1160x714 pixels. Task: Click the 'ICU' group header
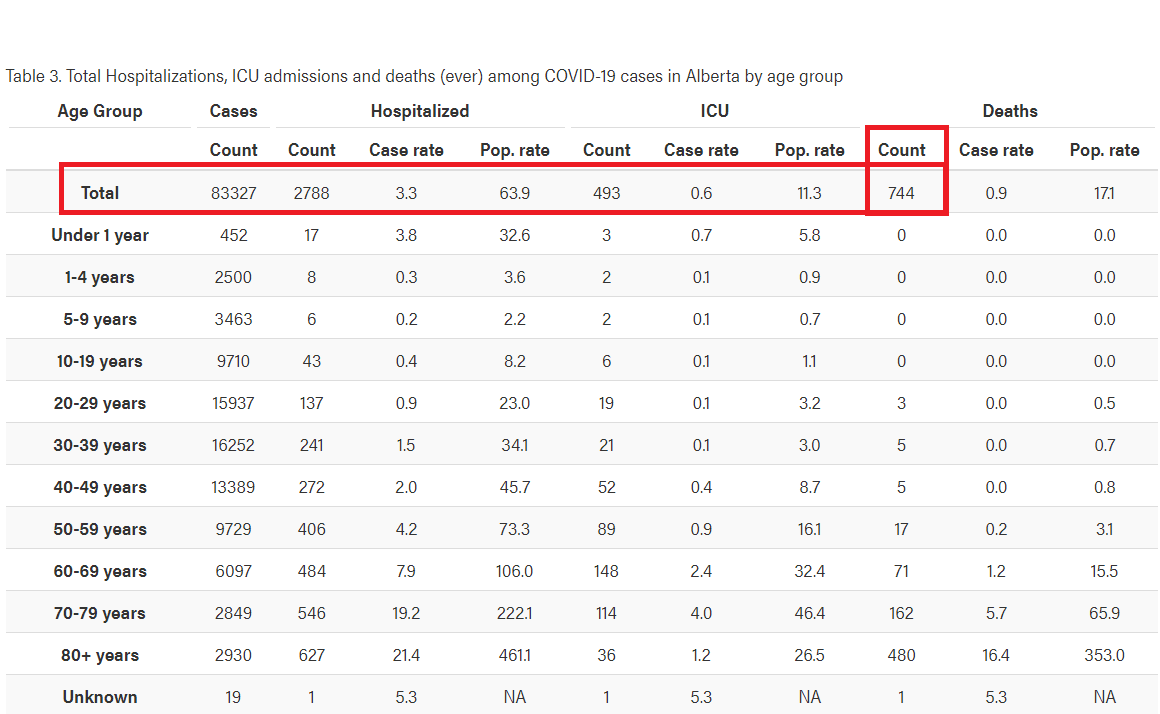[x=715, y=111]
